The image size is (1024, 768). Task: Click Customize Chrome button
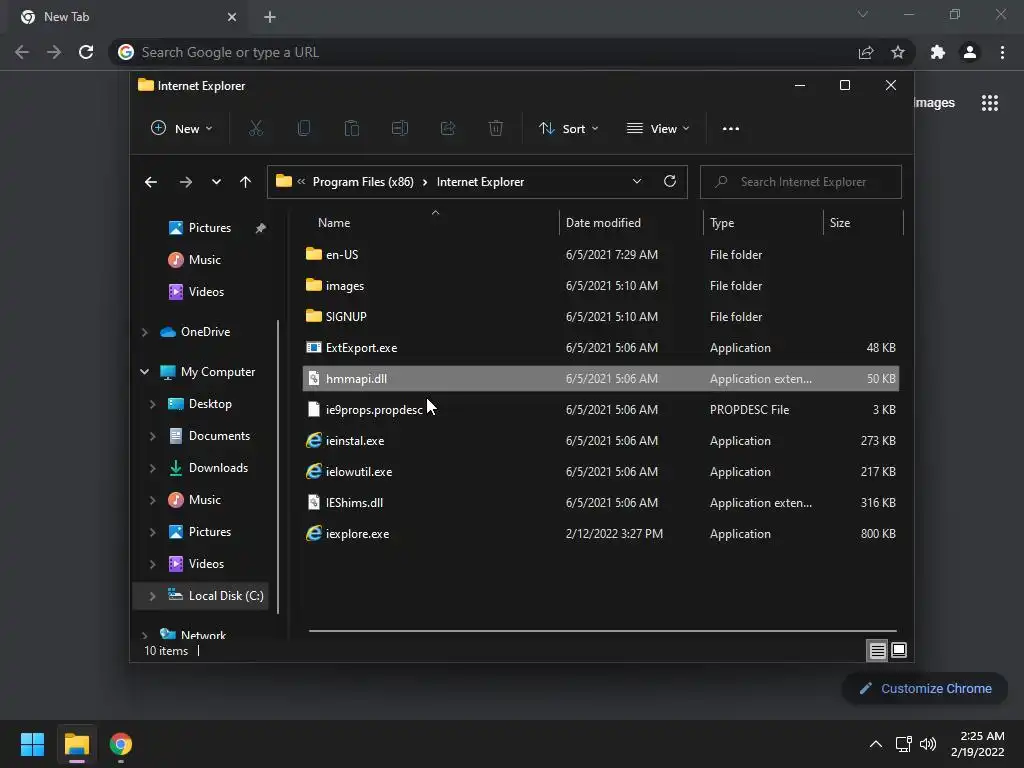click(925, 688)
